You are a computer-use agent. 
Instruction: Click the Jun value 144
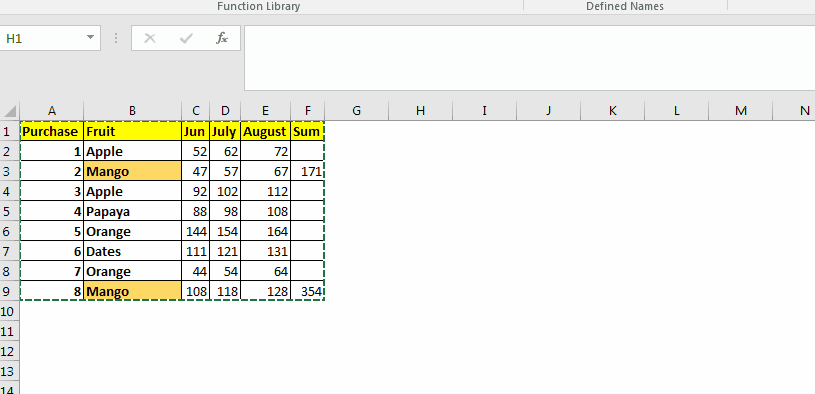click(196, 232)
